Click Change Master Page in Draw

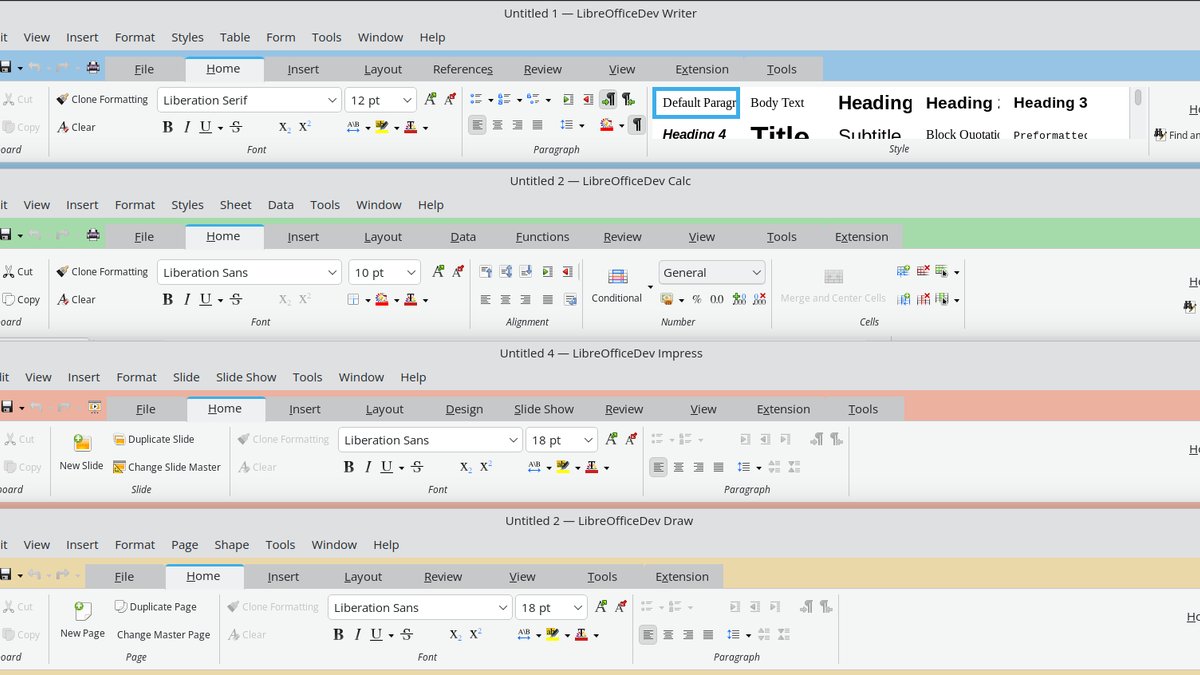pos(163,634)
